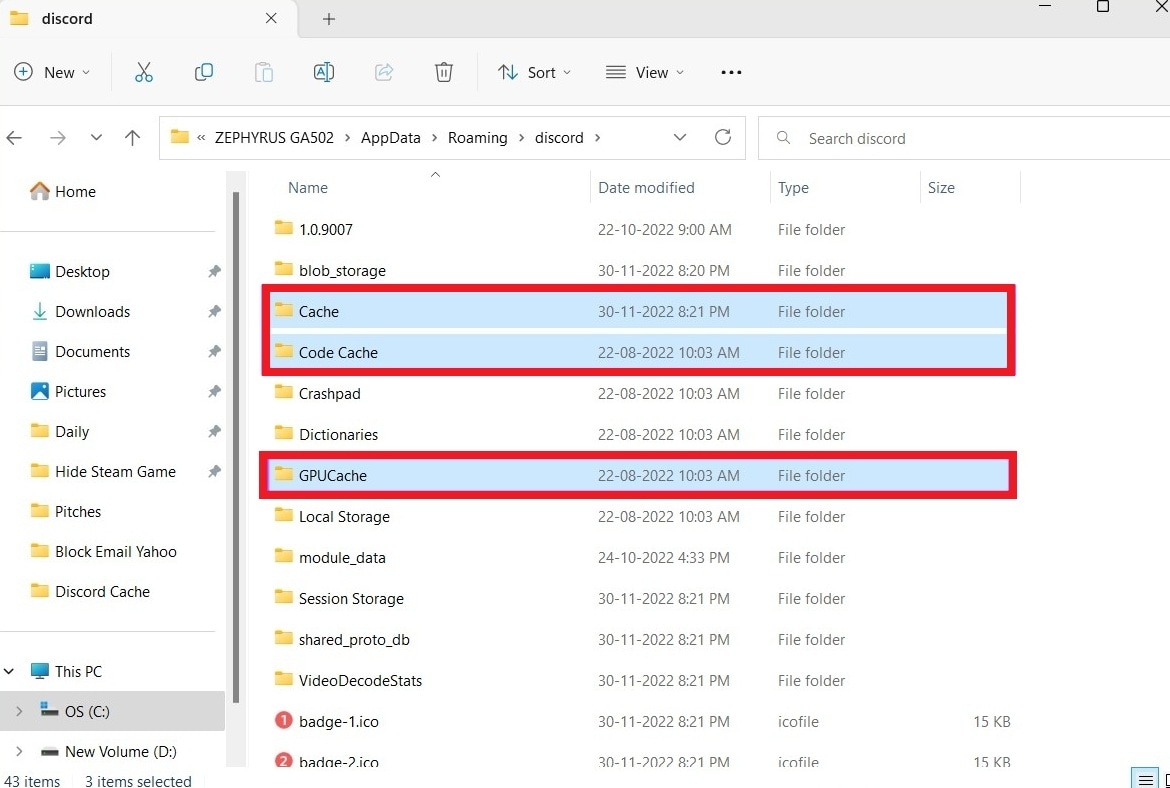This screenshot has height=788, width=1170.
Task: Paste clipboard contents using the Paste icon
Action: click(x=263, y=71)
